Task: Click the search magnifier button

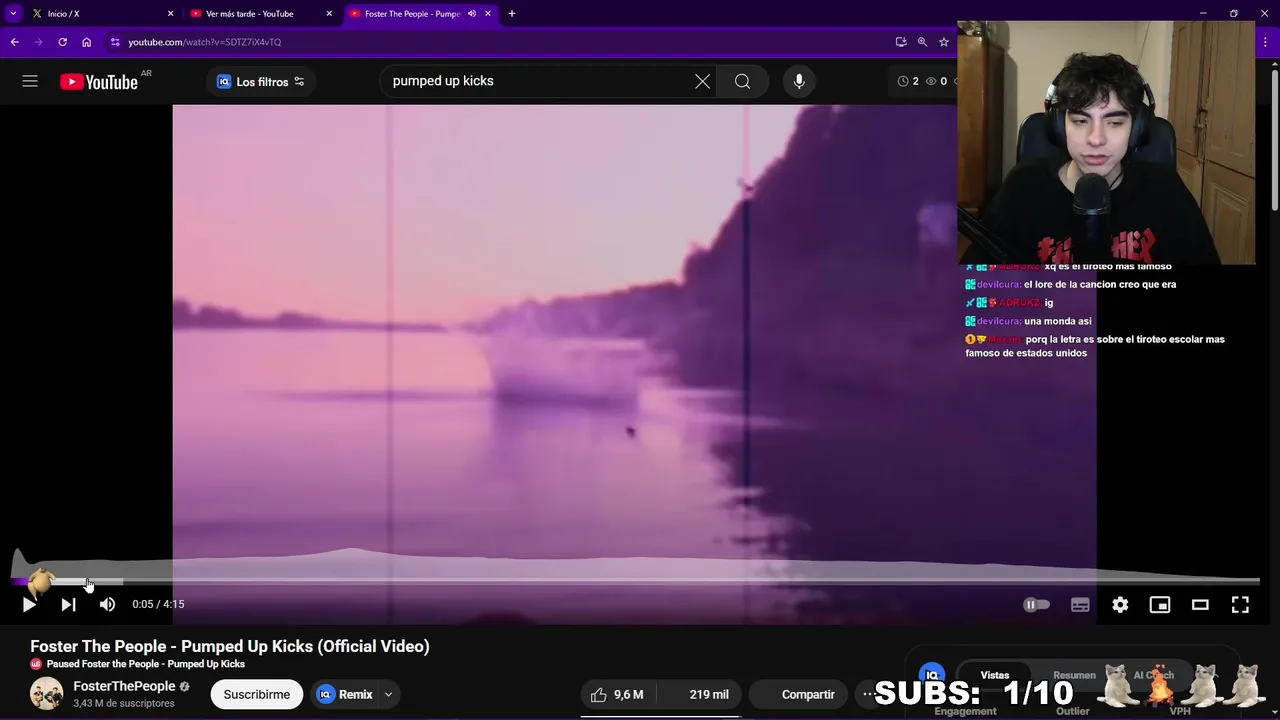Action: pos(742,81)
